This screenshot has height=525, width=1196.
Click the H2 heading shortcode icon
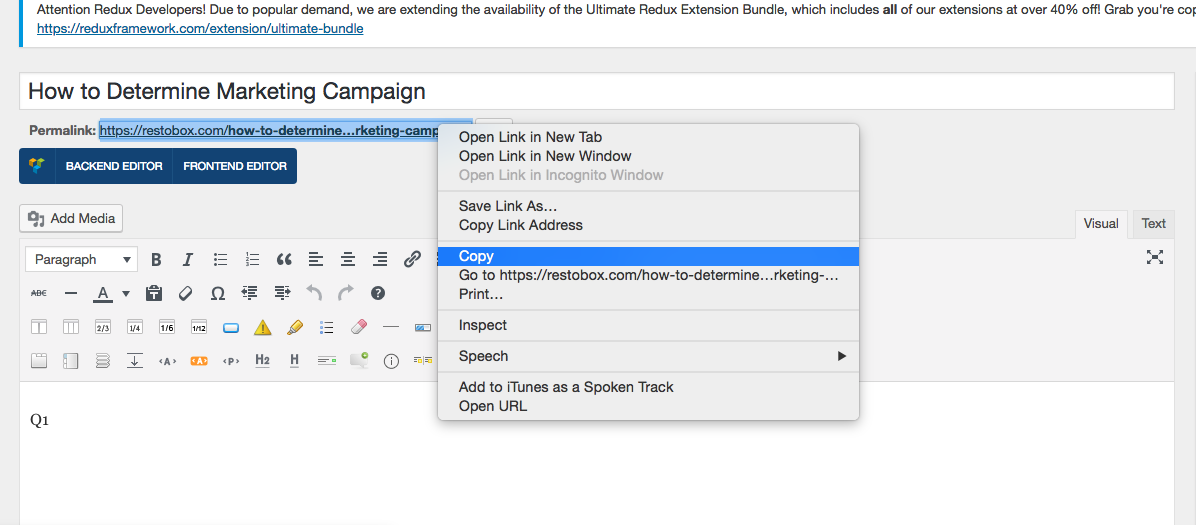[x=262, y=360]
